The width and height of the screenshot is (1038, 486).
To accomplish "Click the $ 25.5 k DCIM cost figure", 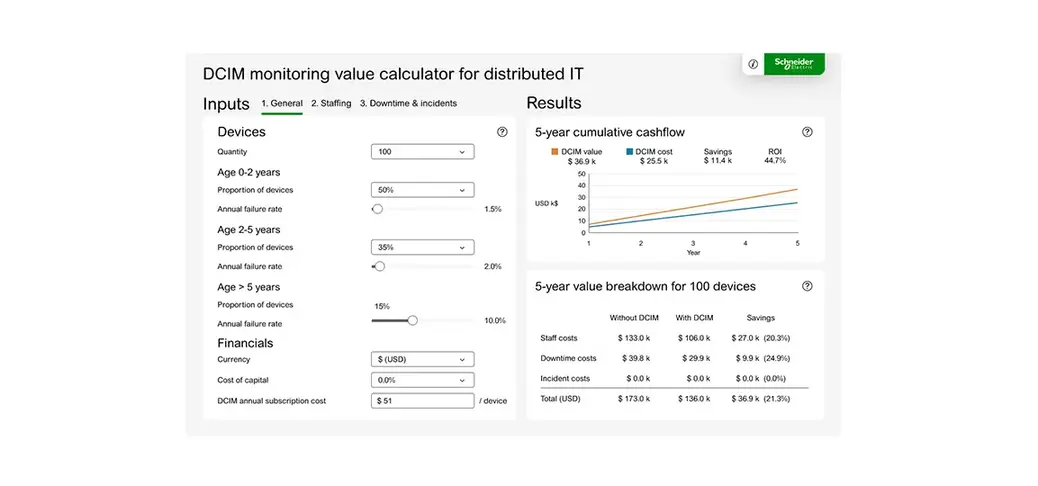I will pyautogui.click(x=653, y=161).
